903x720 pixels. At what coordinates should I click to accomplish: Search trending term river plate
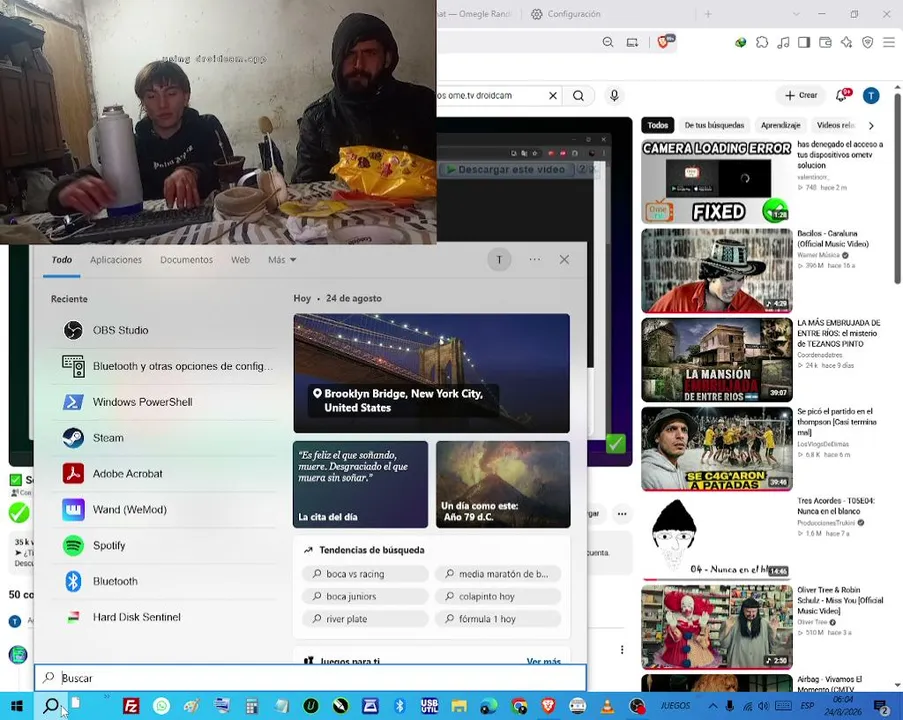click(365, 619)
